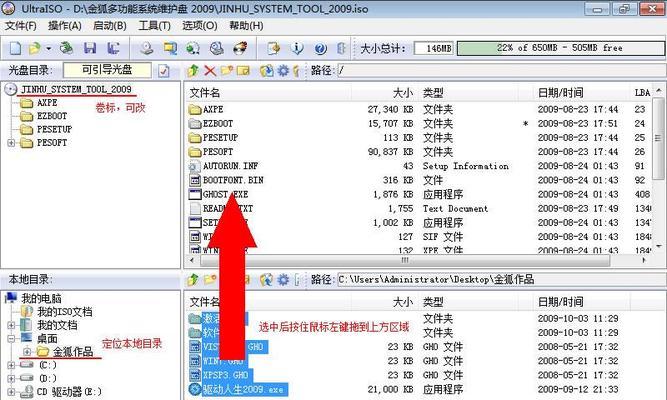Screen dimensions: 667x400
Task: Click the 146MB total size box
Action: 433,49
